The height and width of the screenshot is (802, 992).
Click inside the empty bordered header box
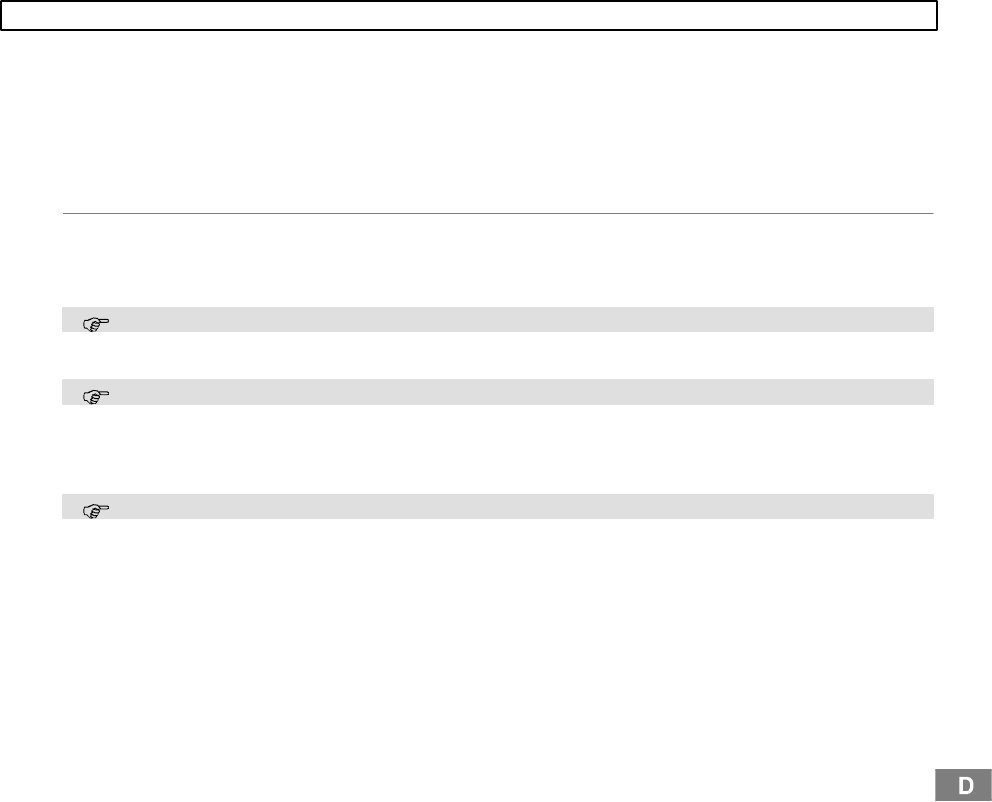point(469,16)
